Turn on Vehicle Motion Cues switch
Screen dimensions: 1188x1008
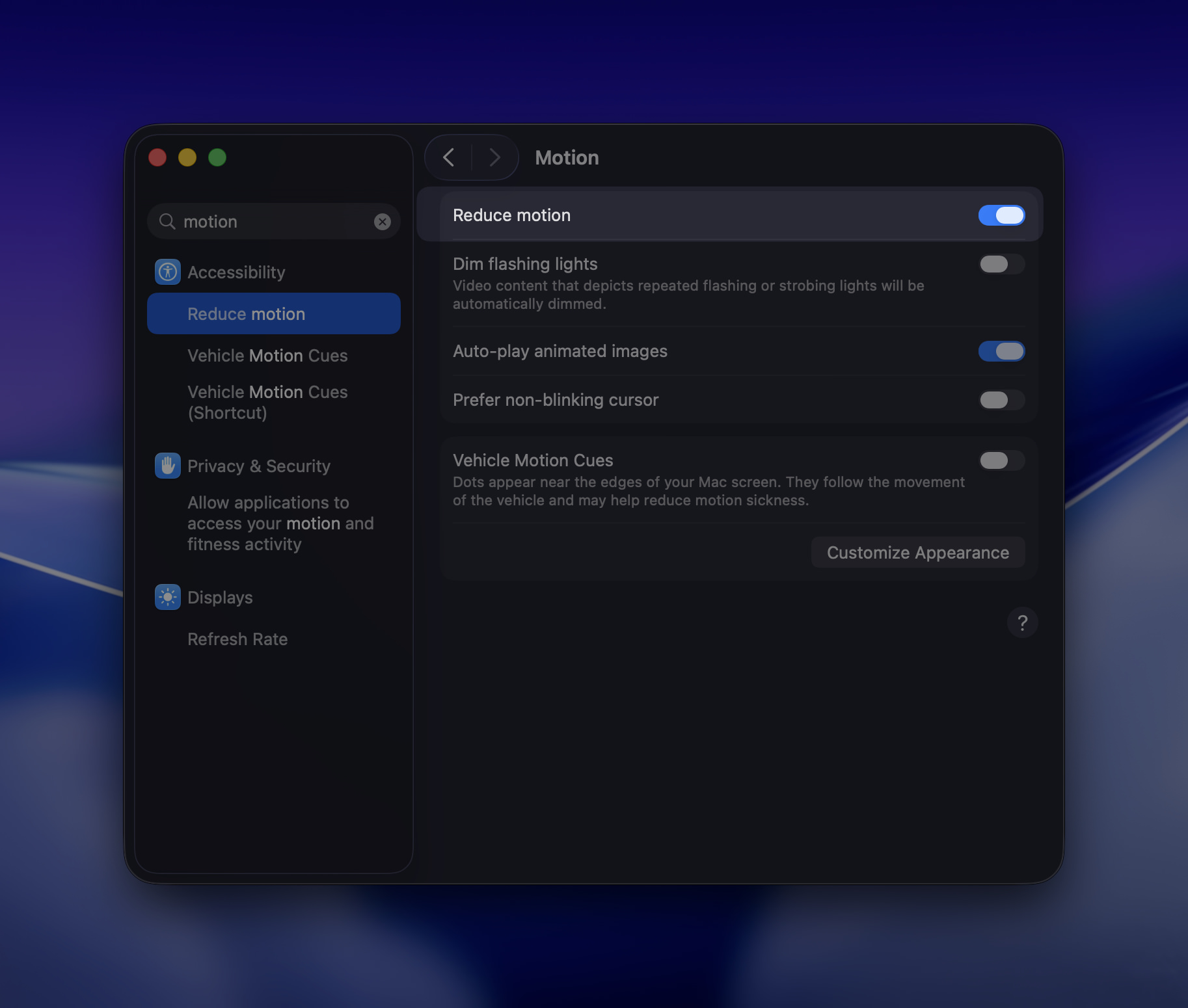(x=1001, y=460)
